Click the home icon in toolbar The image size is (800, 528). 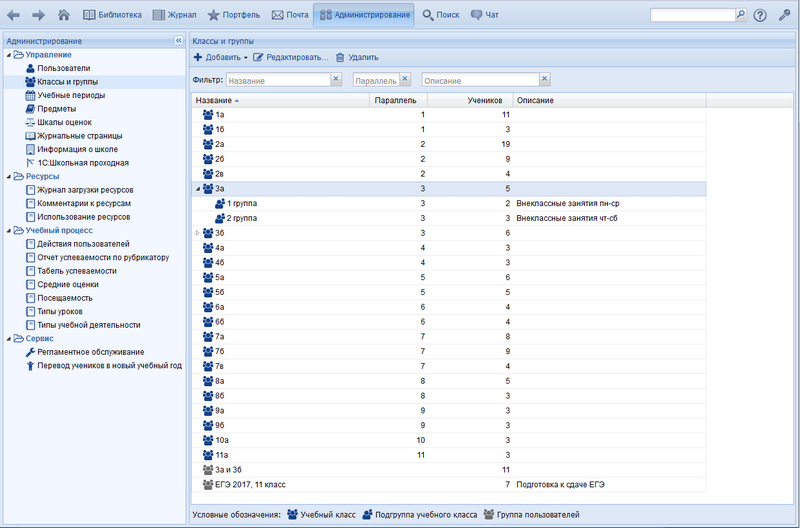coord(64,15)
